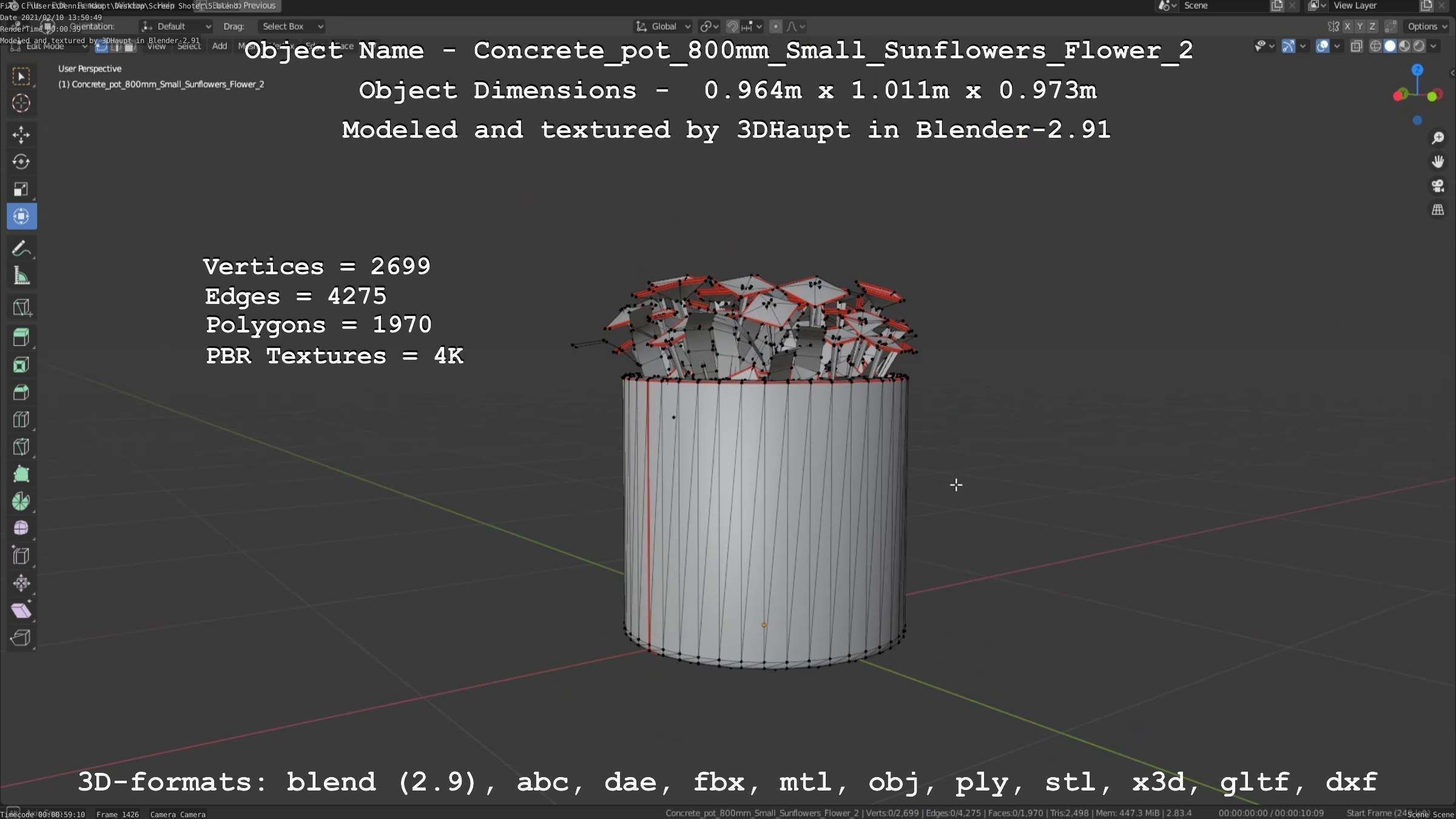
Task: Click the new scene copy icon
Action: pyautogui.click(x=1277, y=6)
